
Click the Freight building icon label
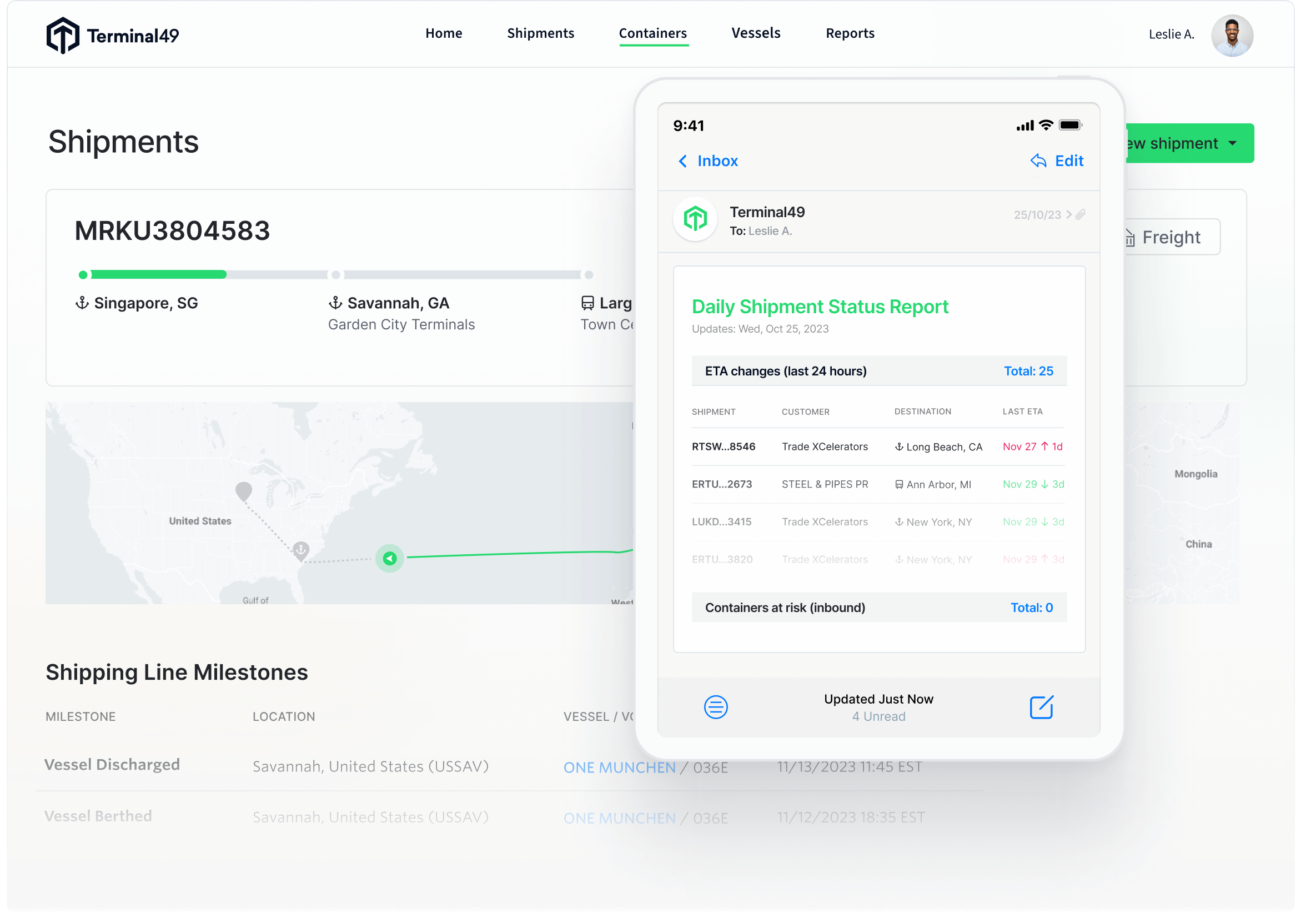(x=1129, y=237)
